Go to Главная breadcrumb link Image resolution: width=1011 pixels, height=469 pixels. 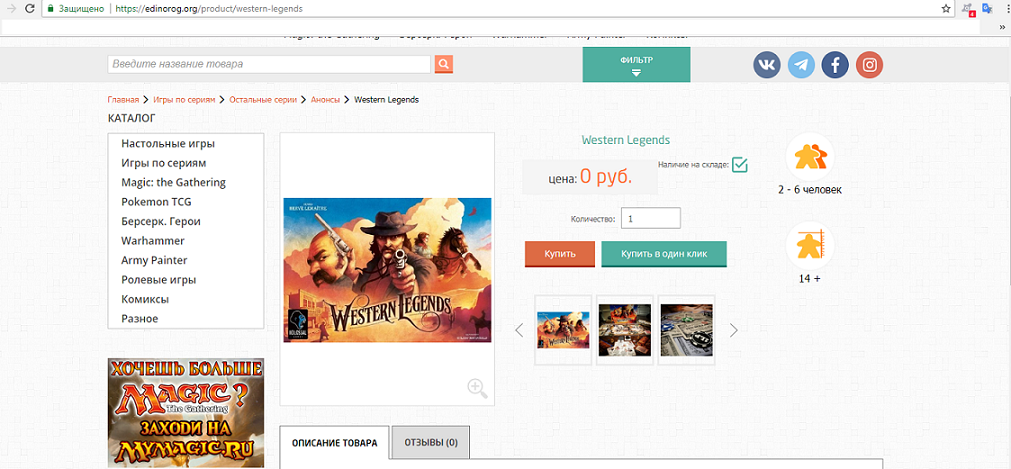point(123,99)
